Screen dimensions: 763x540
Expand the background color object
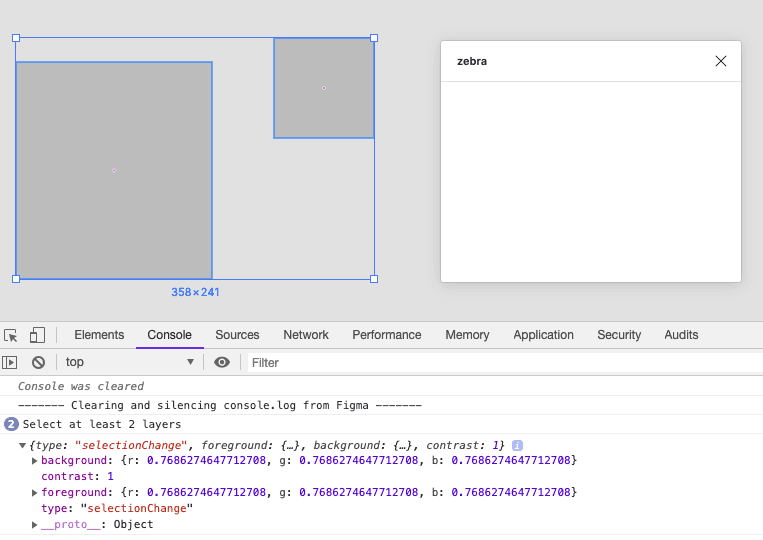pyautogui.click(x=34, y=461)
